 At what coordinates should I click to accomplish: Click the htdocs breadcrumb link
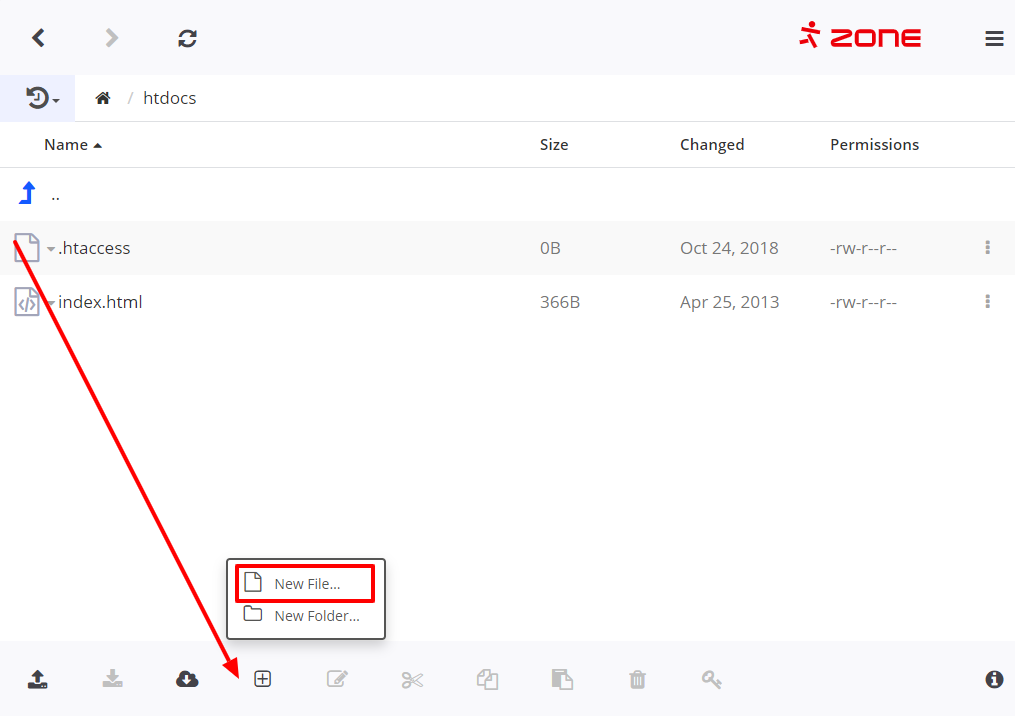(x=169, y=98)
